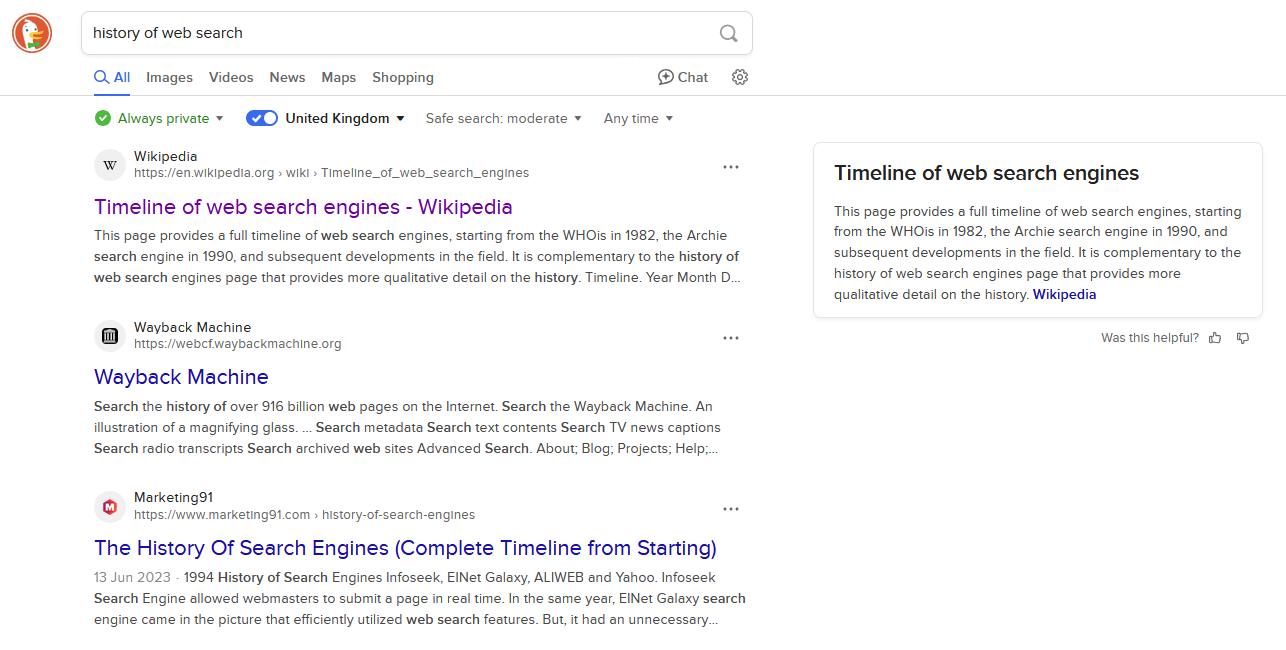
Task: Open the settings gear icon
Action: [x=740, y=77]
